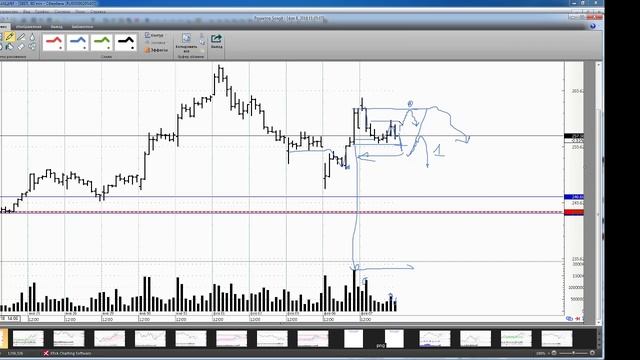Open Snagit help via blue question icon

coord(593,26)
